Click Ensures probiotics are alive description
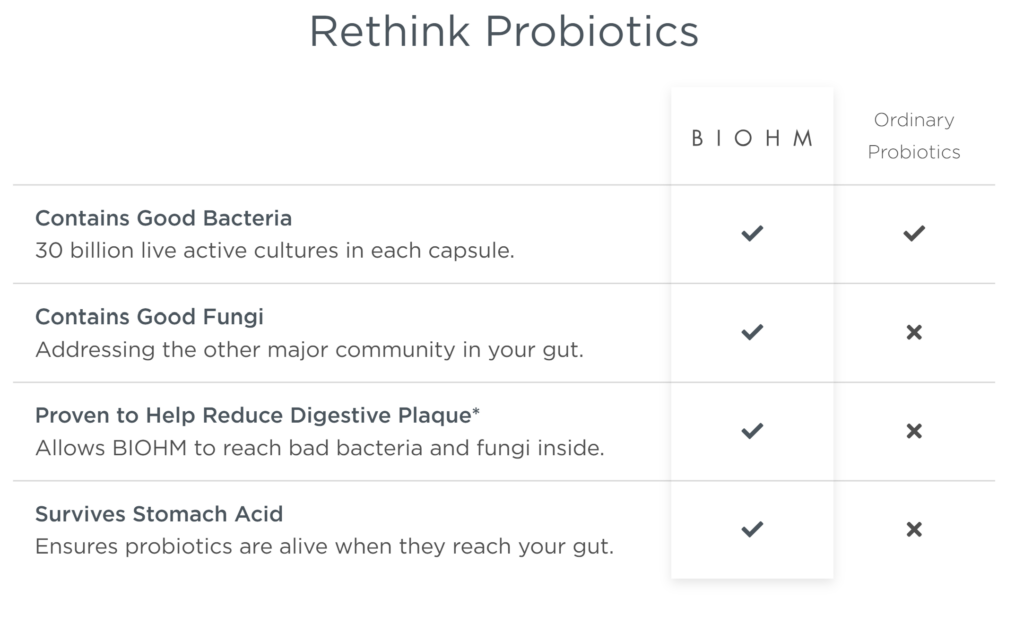 click(x=325, y=546)
